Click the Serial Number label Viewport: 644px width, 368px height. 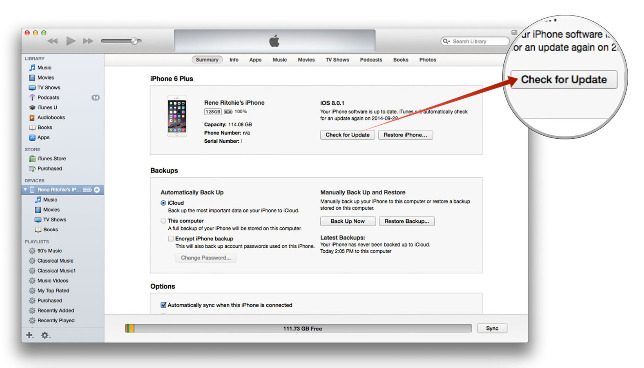(x=222, y=141)
